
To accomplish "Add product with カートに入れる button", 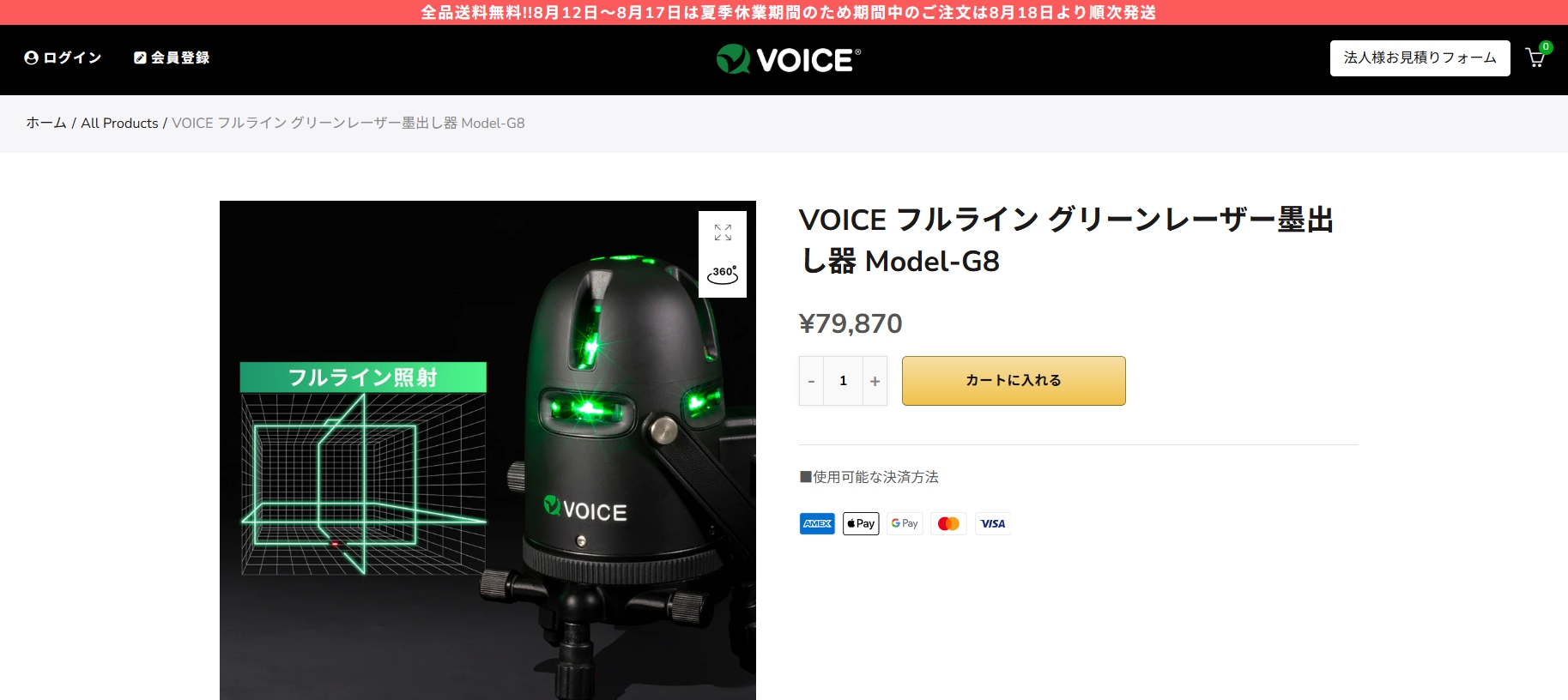I will (1014, 381).
